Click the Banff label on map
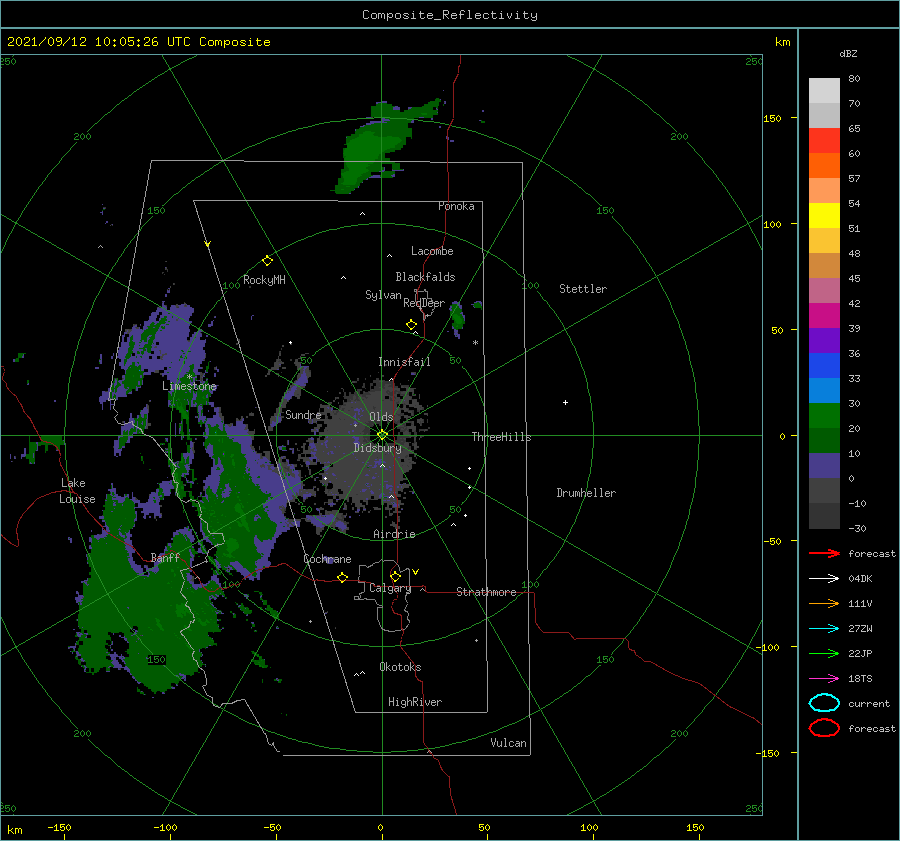The height and width of the screenshot is (841, 900). point(165,557)
